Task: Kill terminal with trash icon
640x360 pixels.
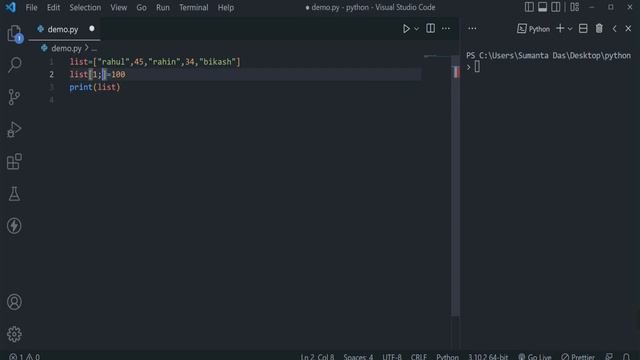Action: pyautogui.click(x=599, y=28)
